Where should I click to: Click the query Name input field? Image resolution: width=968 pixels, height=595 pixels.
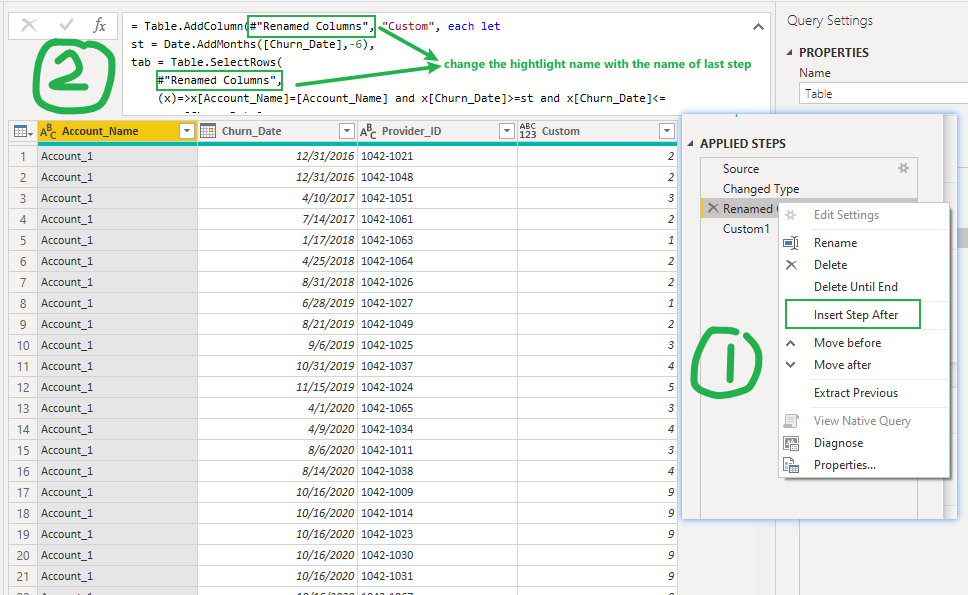click(x=883, y=94)
